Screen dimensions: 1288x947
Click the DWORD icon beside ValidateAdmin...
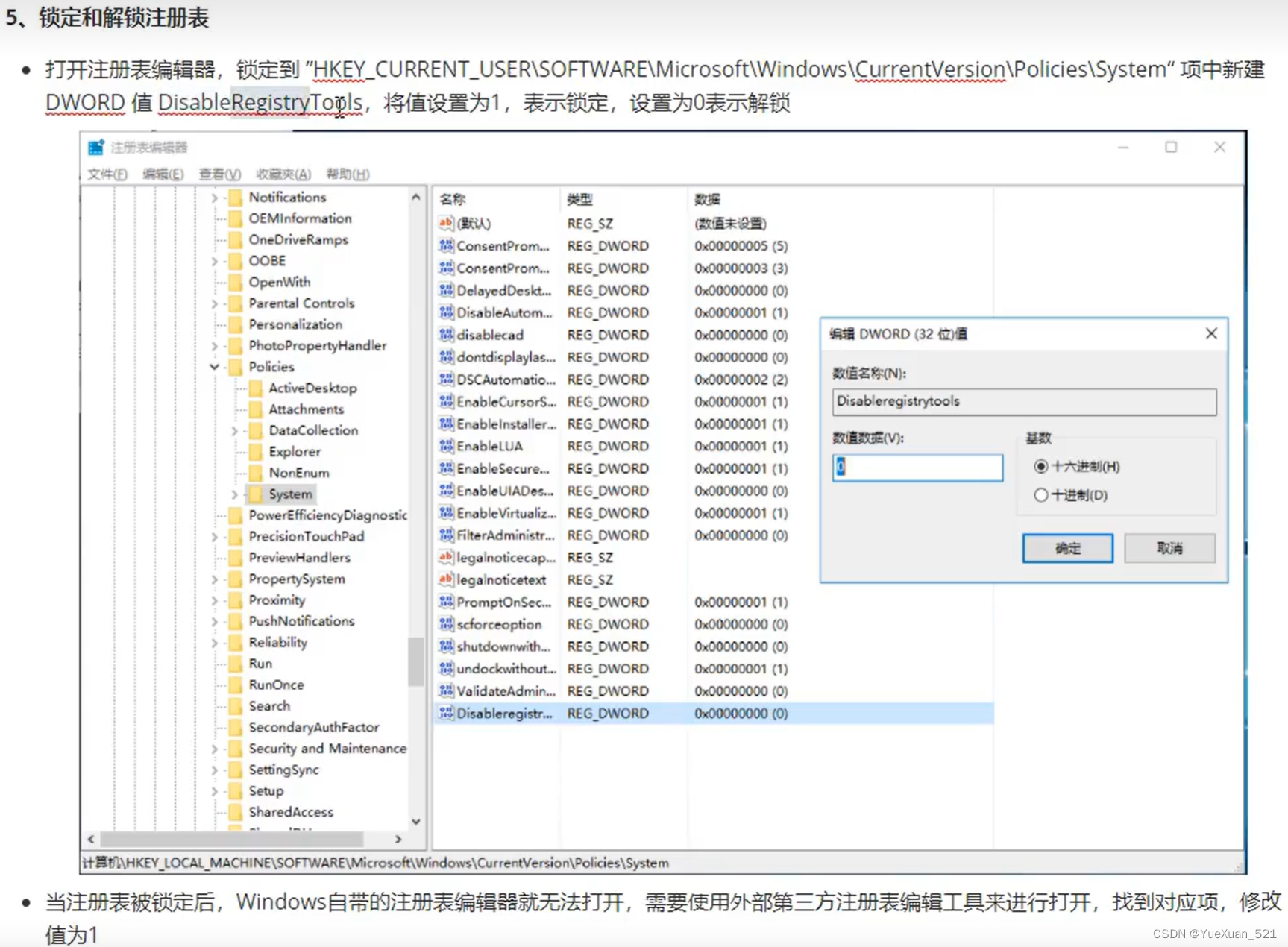click(x=446, y=690)
